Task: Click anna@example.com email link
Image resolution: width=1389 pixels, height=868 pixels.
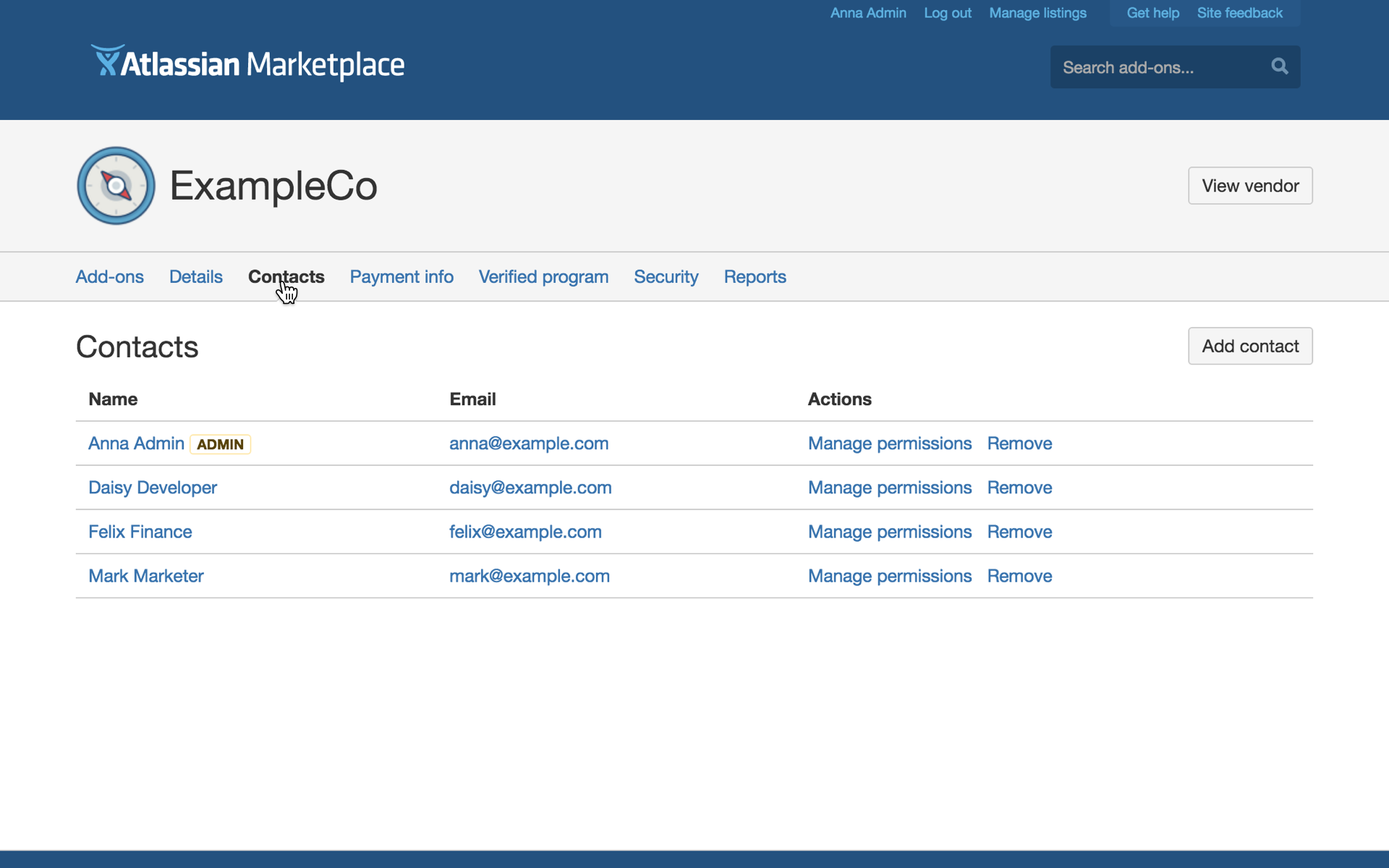Action: pyautogui.click(x=528, y=443)
